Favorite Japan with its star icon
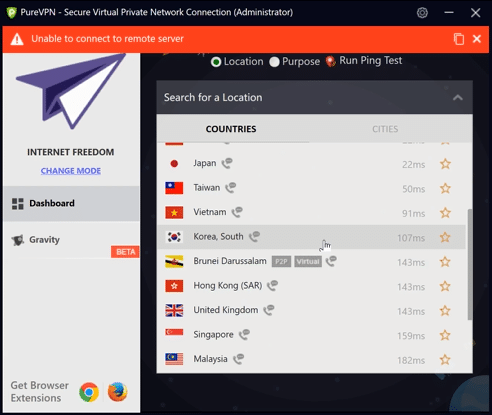 click(x=445, y=164)
